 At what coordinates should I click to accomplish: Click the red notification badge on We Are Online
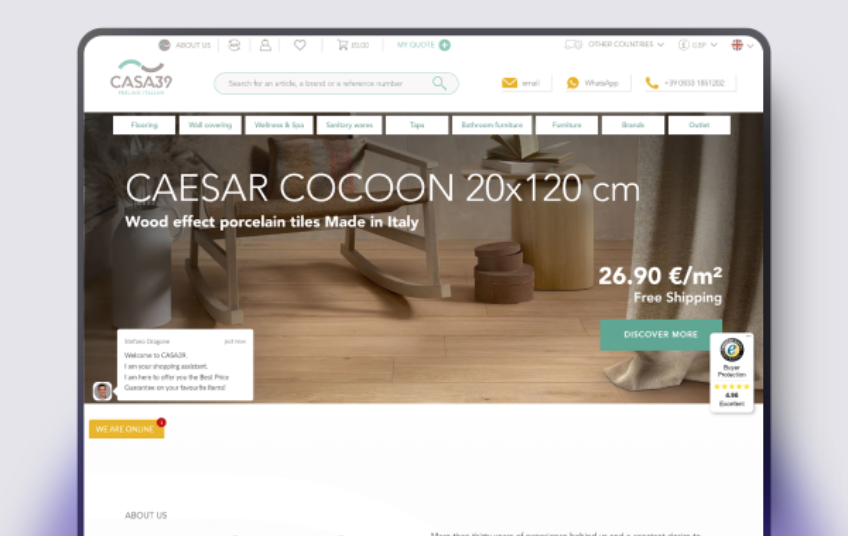coord(161,422)
